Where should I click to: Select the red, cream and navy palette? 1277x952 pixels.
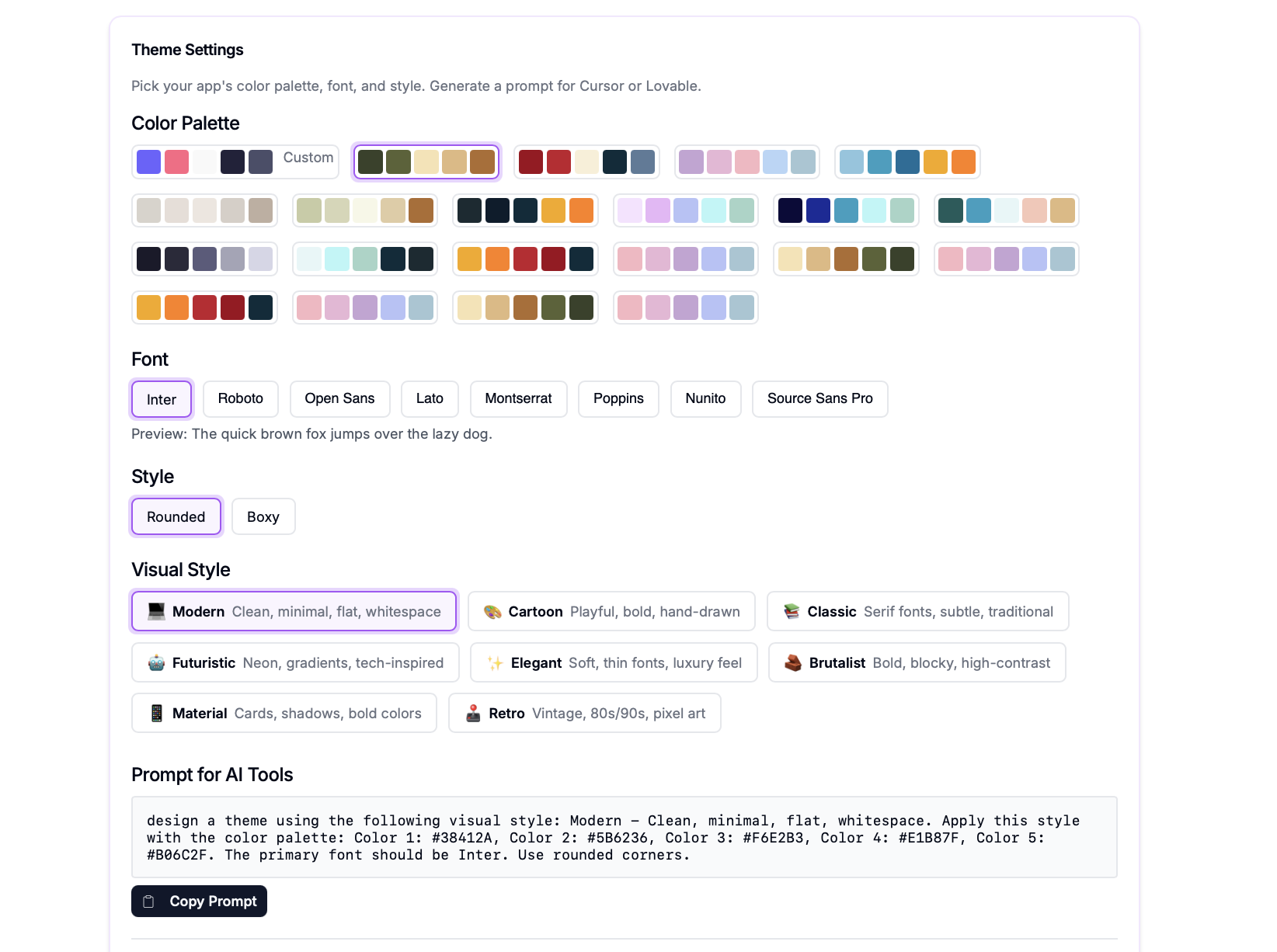click(x=586, y=162)
